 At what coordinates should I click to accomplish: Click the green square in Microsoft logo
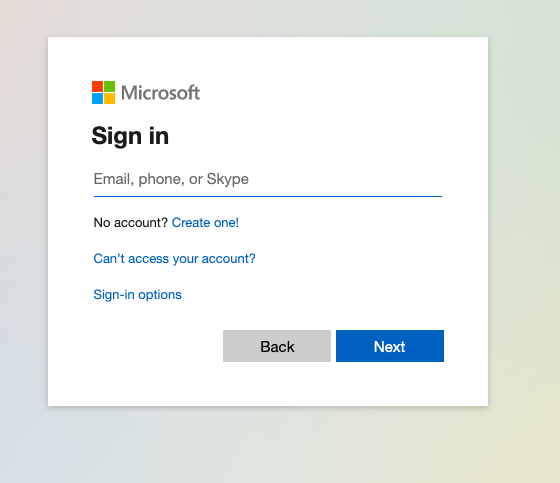click(110, 86)
